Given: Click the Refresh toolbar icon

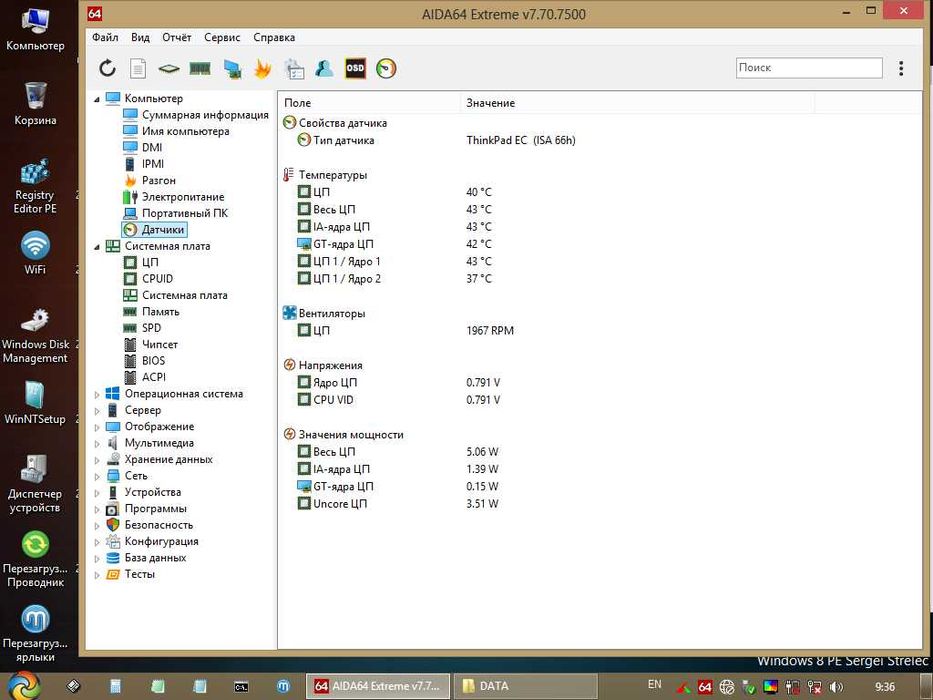Looking at the screenshot, I should pyautogui.click(x=107, y=68).
